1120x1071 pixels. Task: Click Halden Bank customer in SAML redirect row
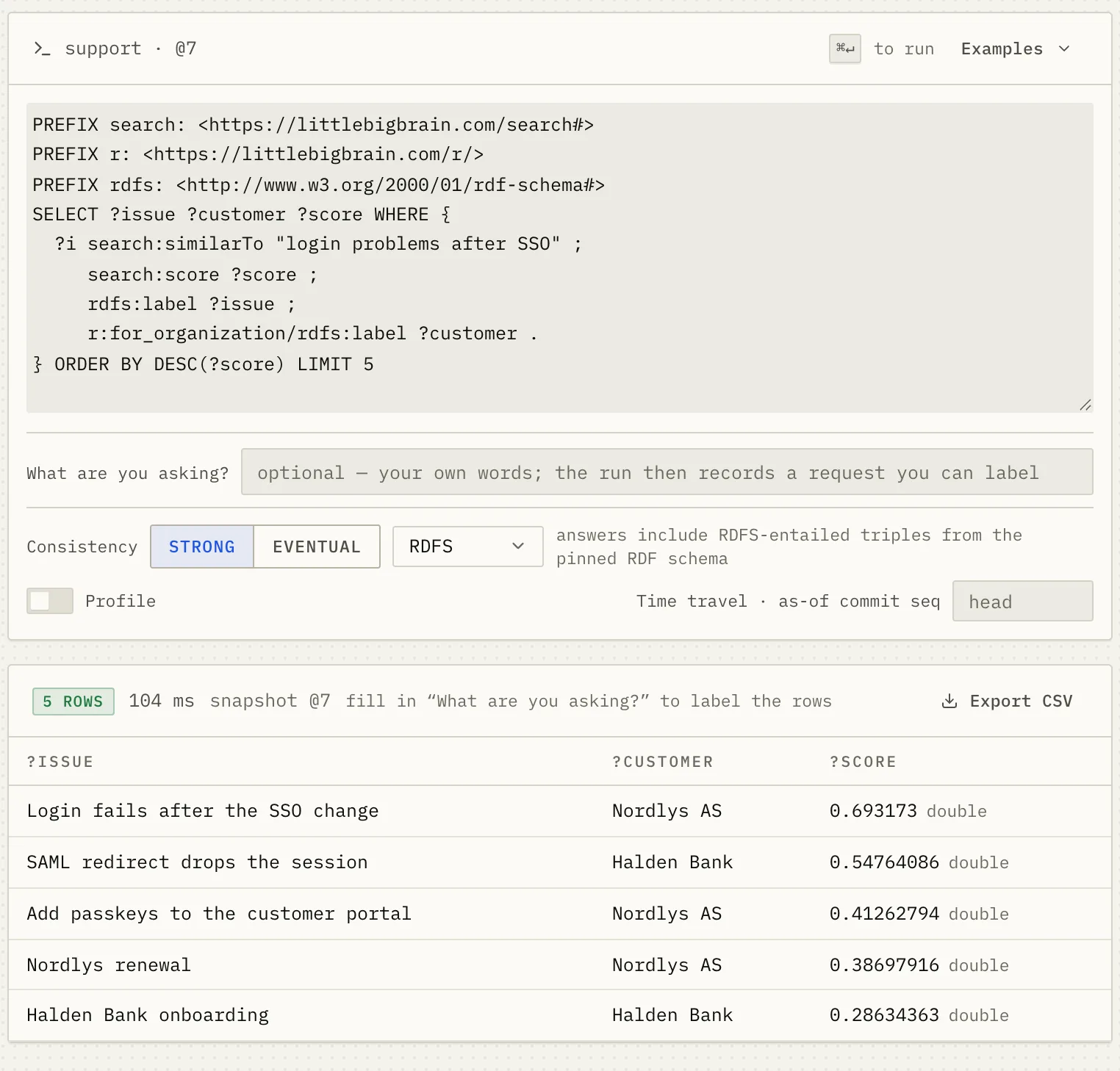[672, 862]
